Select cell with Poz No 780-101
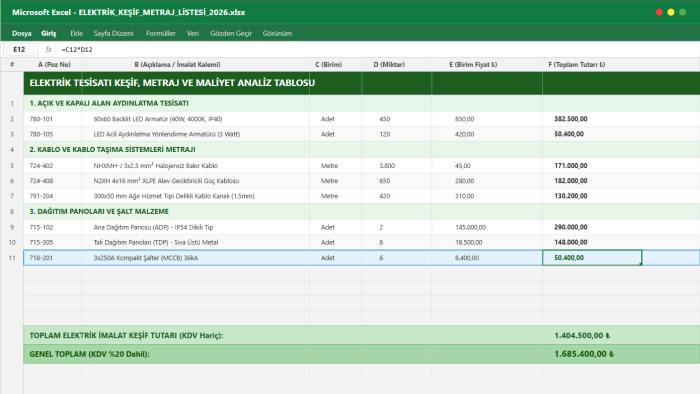 pos(41,119)
